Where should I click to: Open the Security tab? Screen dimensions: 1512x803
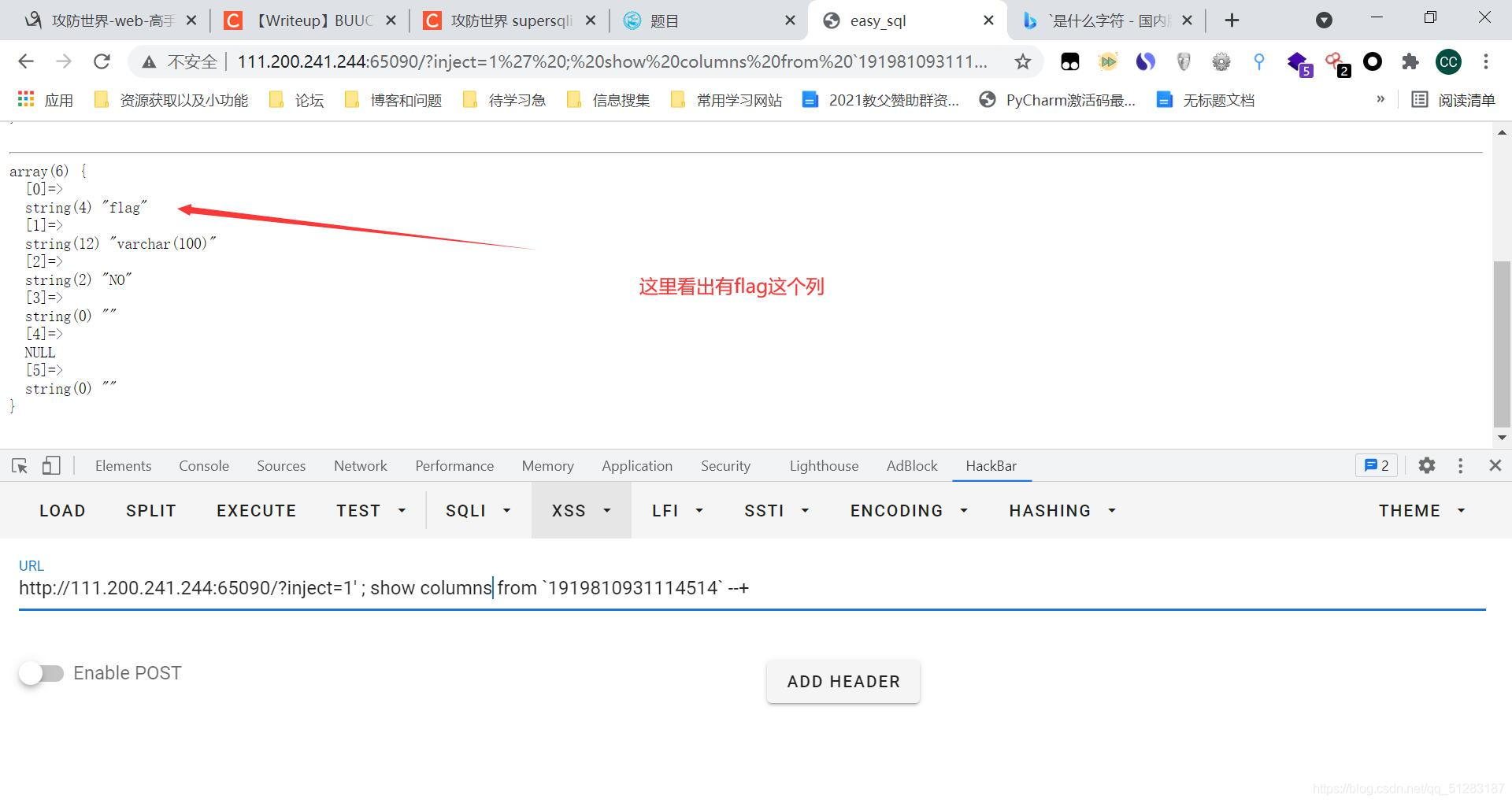[725, 465]
